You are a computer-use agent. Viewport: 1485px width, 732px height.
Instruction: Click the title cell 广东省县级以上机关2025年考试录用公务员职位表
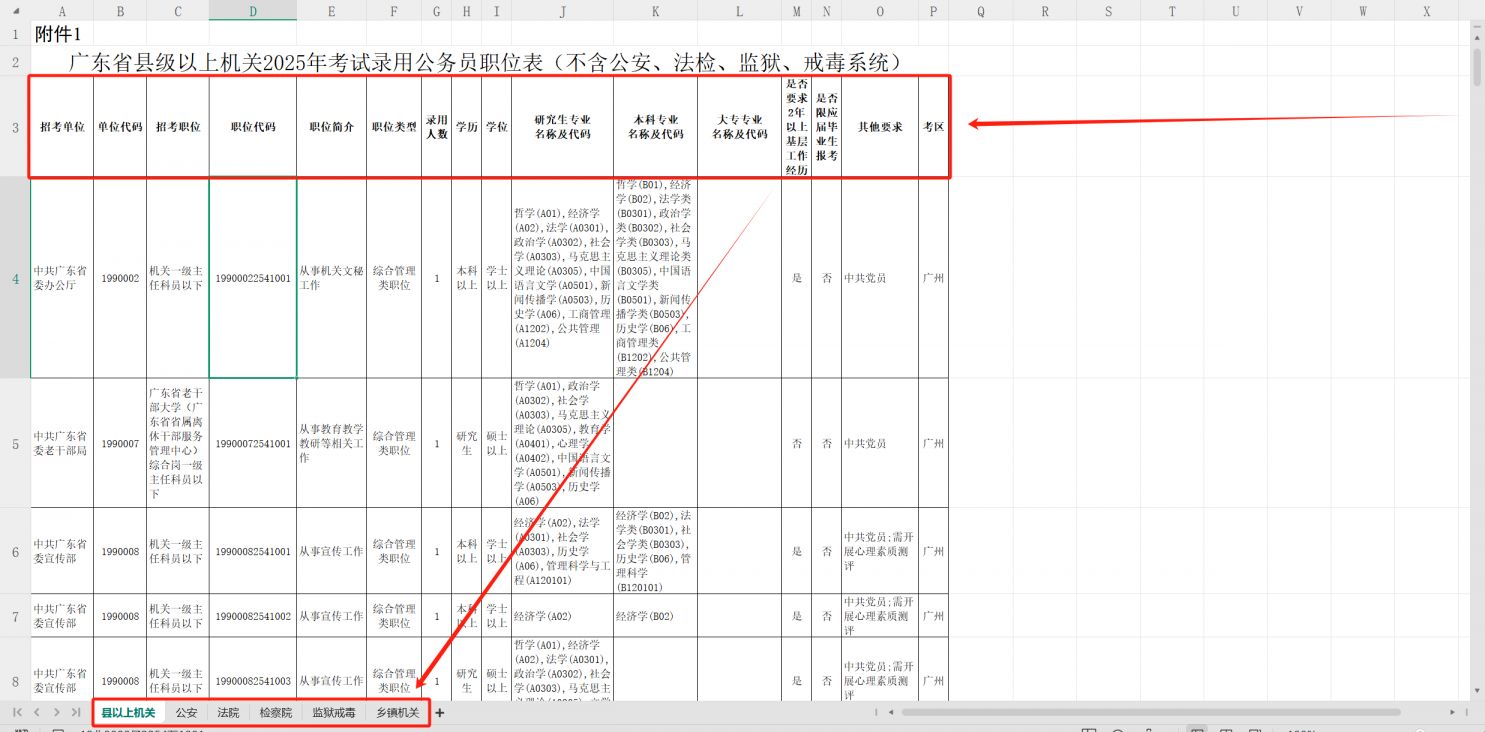(488, 63)
